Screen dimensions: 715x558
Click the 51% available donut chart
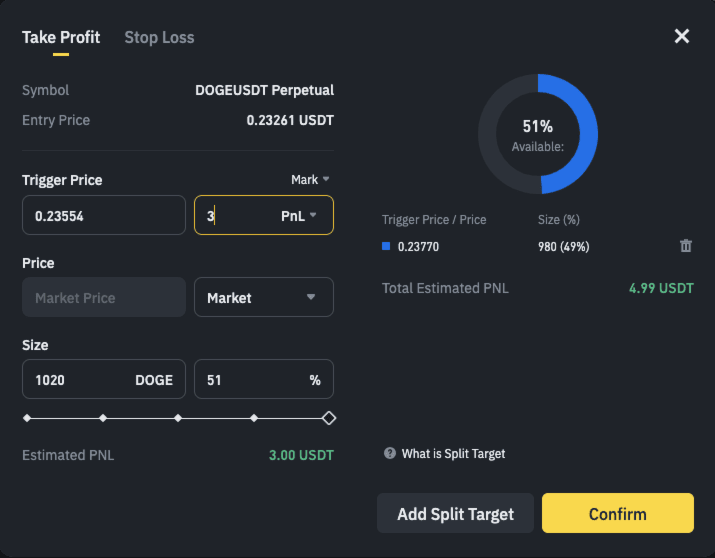538,134
